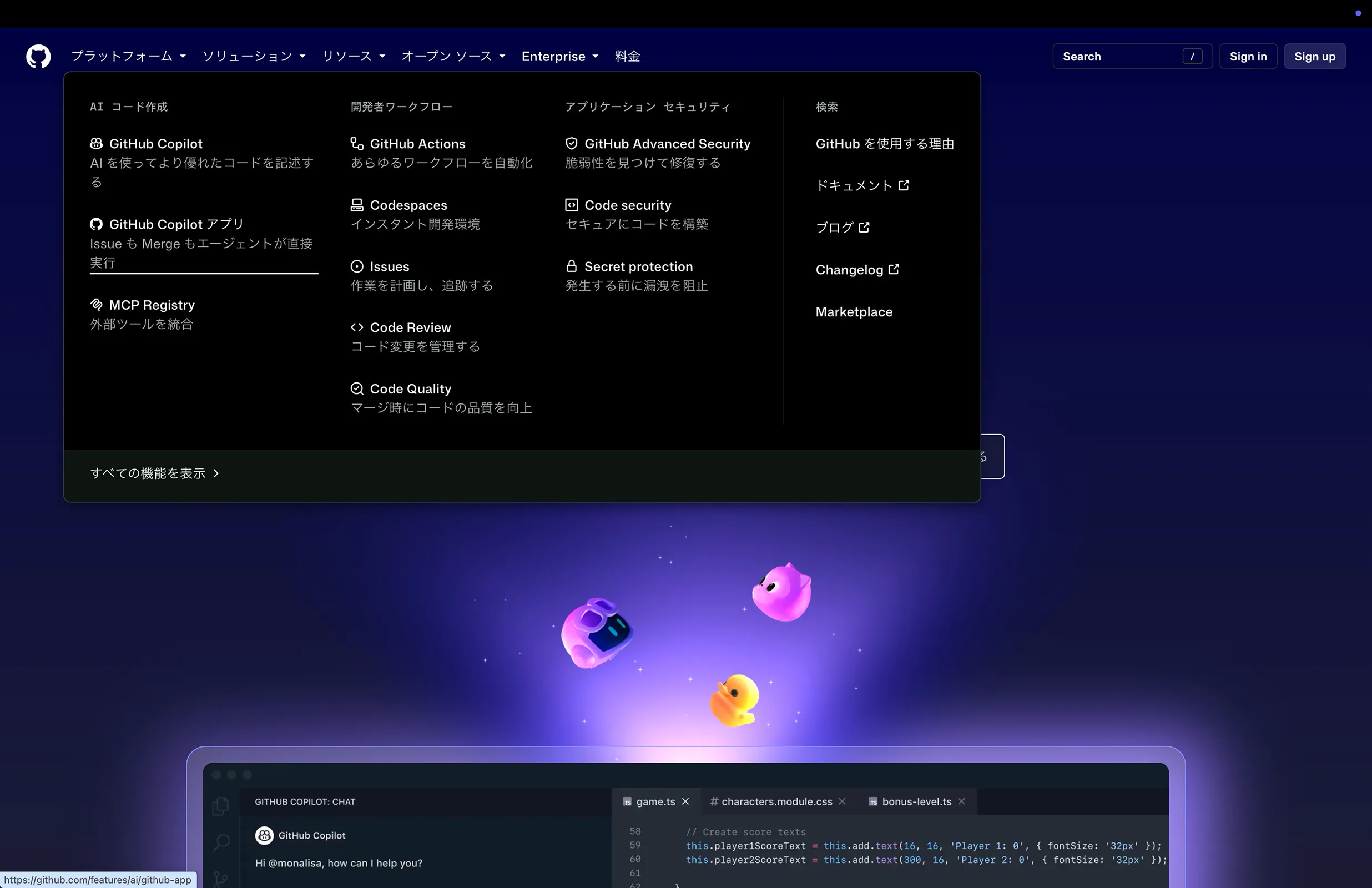
Task: Click the Secret protection lock icon
Action: click(571, 266)
